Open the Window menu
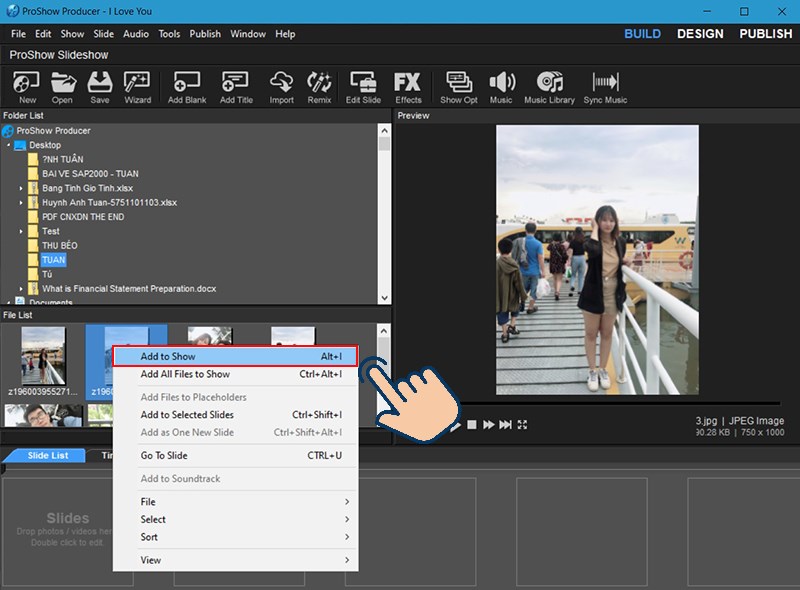Image resolution: width=800 pixels, height=590 pixels. tap(248, 34)
